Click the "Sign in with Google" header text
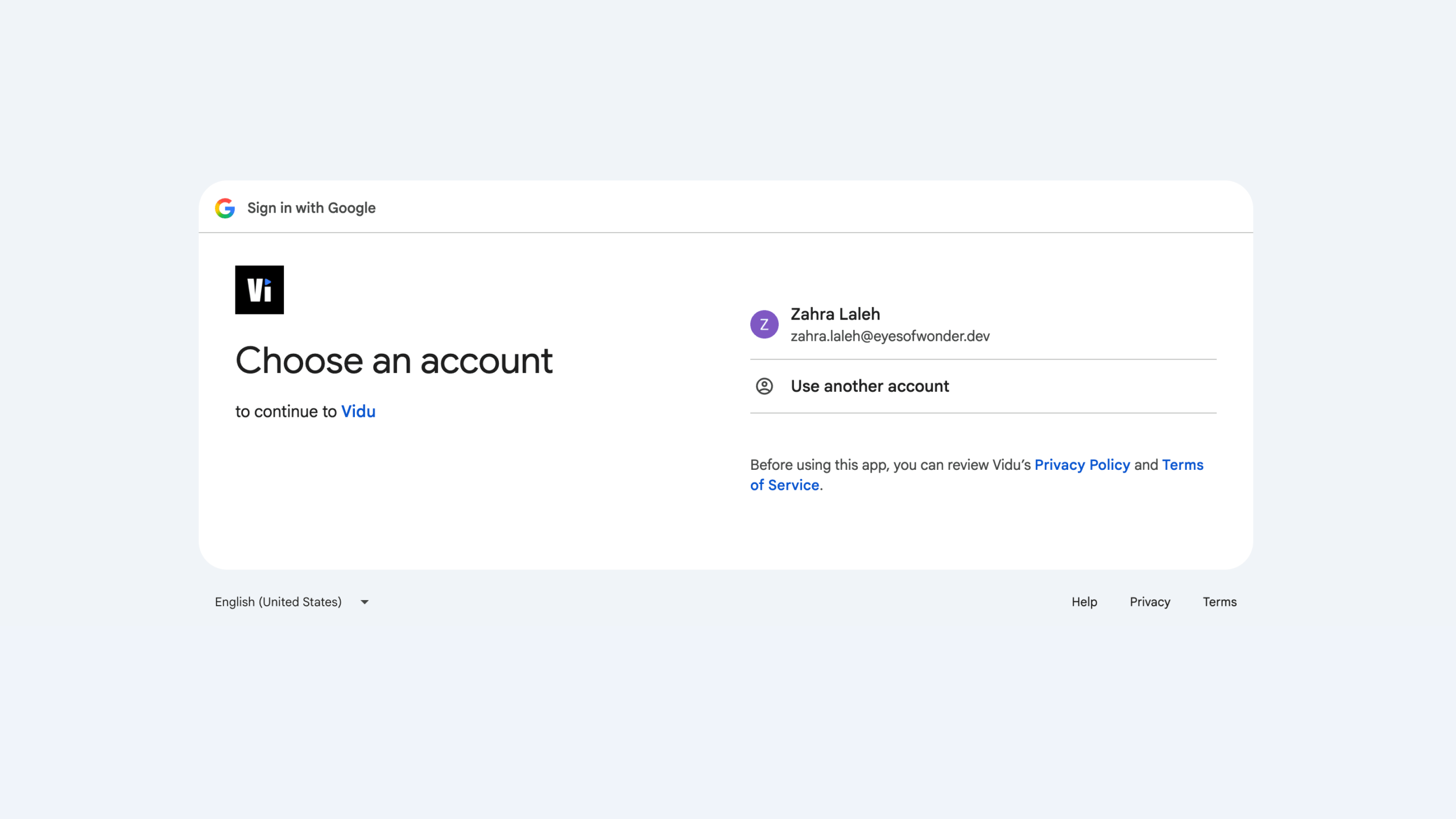The height and width of the screenshot is (819, 1456). (311, 208)
